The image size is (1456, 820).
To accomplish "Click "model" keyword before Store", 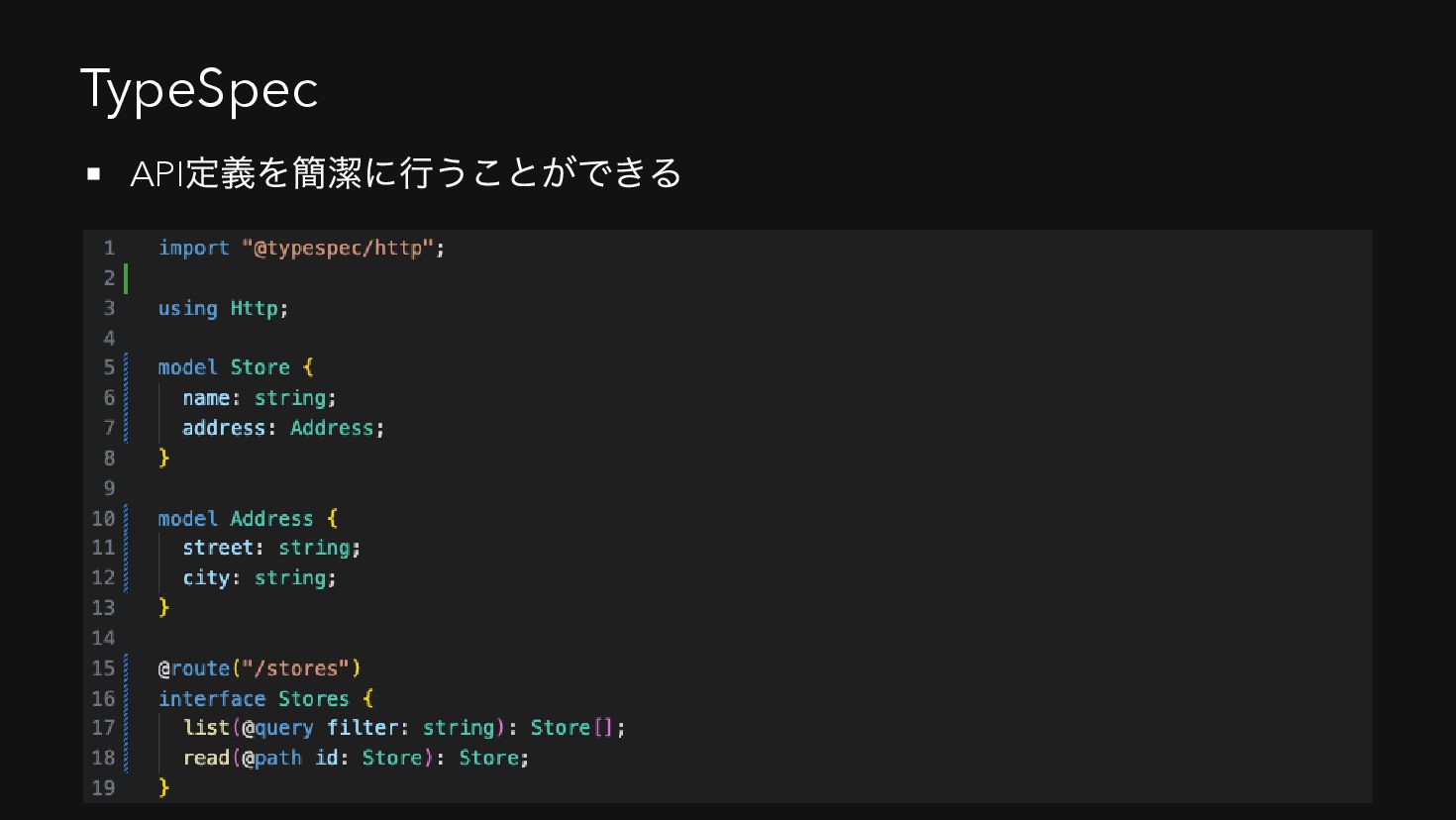I will click(x=188, y=367).
